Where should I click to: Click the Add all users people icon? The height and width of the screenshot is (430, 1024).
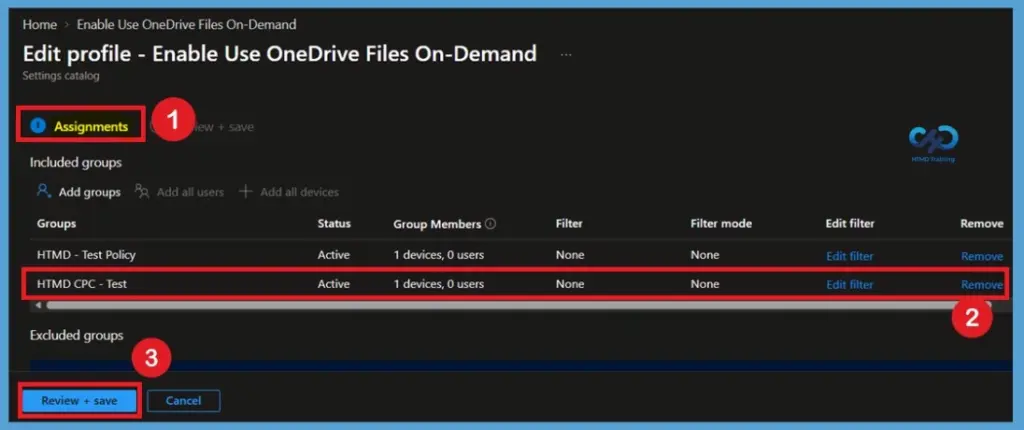[x=142, y=191]
